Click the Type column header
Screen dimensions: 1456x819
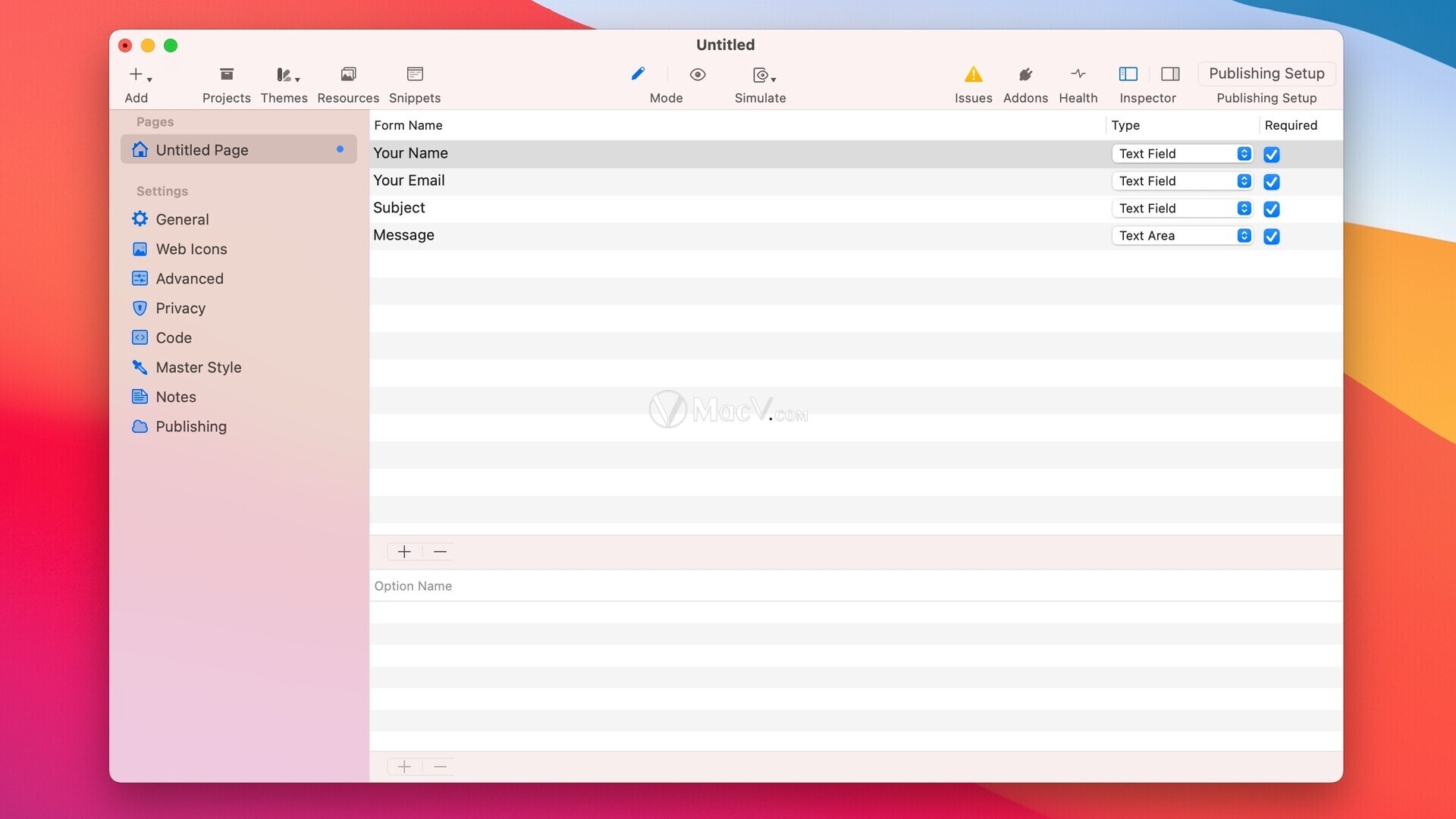pyautogui.click(x=1182, y=125)
